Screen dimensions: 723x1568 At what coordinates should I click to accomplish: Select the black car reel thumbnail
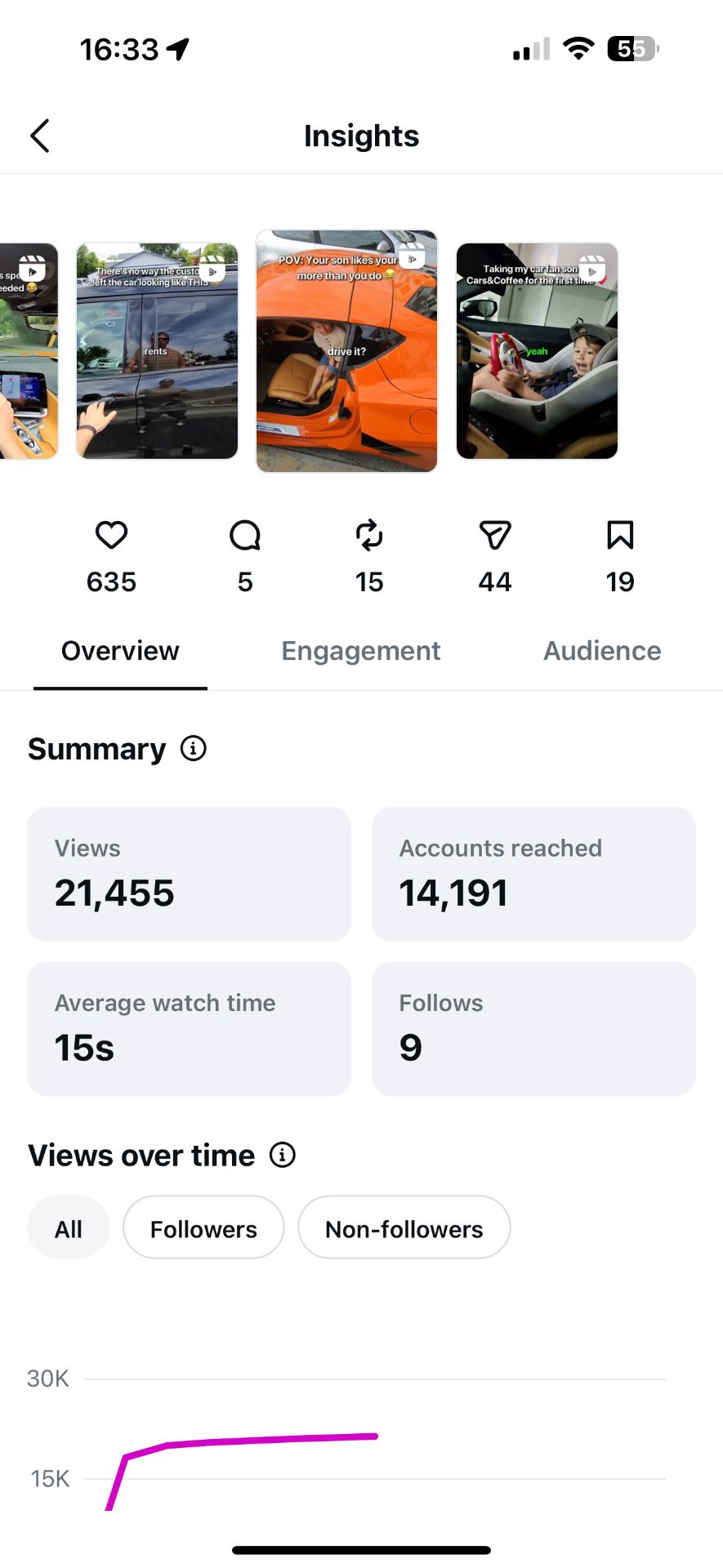click(x=157, y=351)
